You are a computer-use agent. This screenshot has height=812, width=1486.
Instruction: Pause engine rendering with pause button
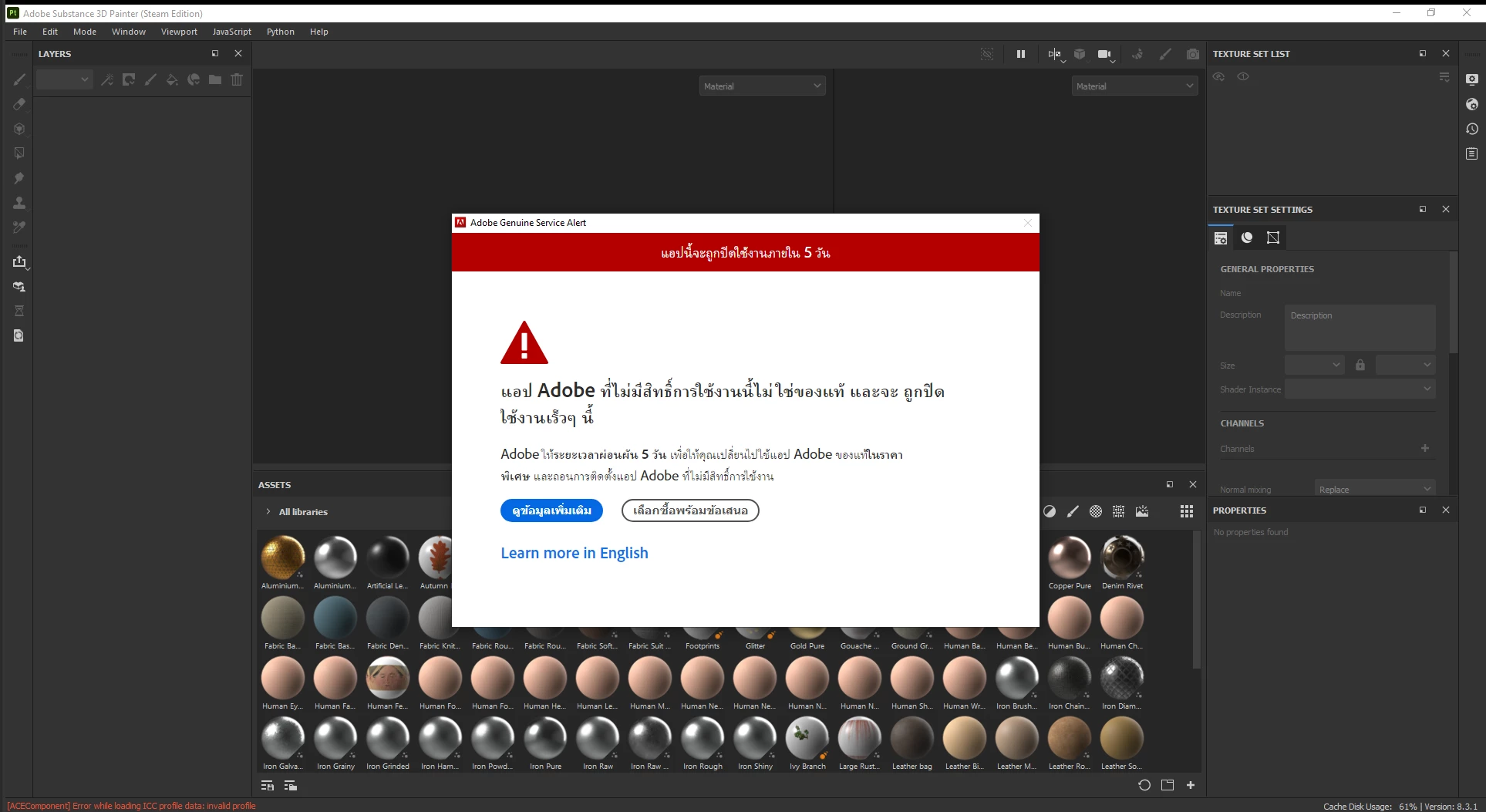click(1021, 54)
